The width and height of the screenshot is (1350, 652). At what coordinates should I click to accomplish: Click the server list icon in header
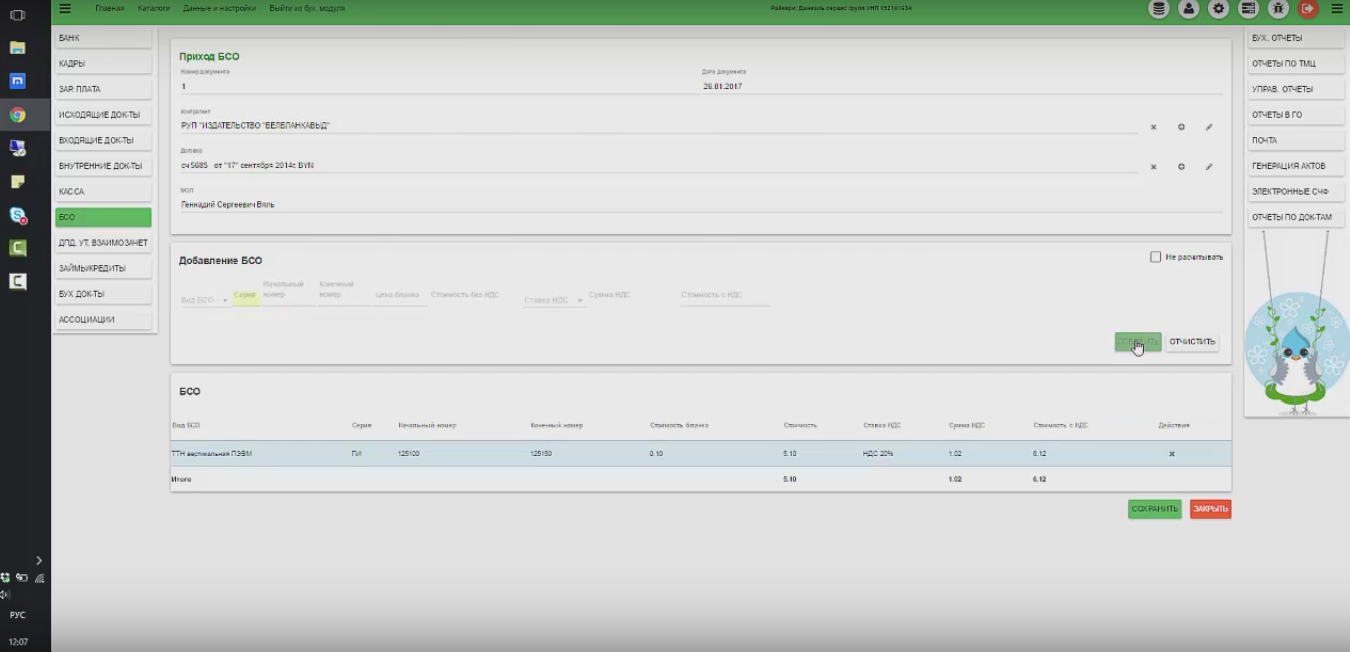1248,9
